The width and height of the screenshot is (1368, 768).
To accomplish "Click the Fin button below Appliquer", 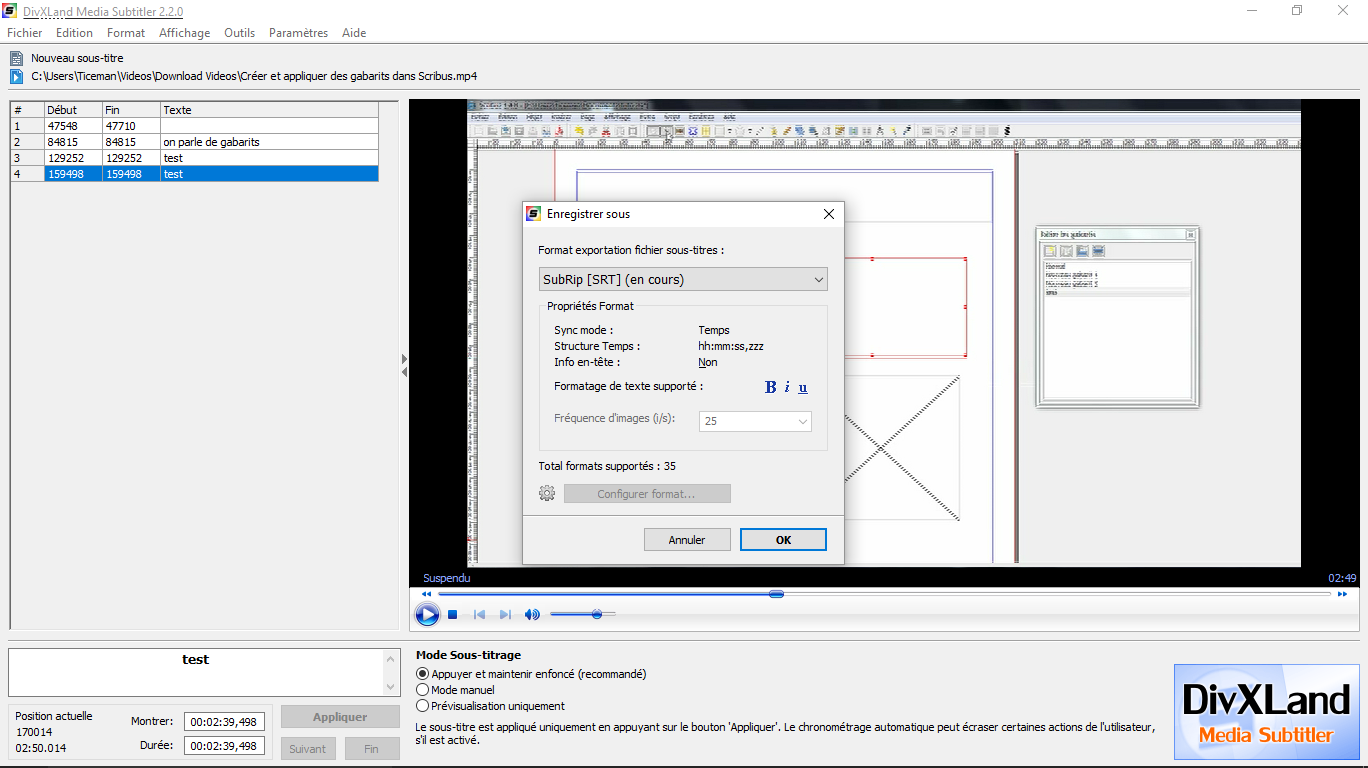I will 372,748.
